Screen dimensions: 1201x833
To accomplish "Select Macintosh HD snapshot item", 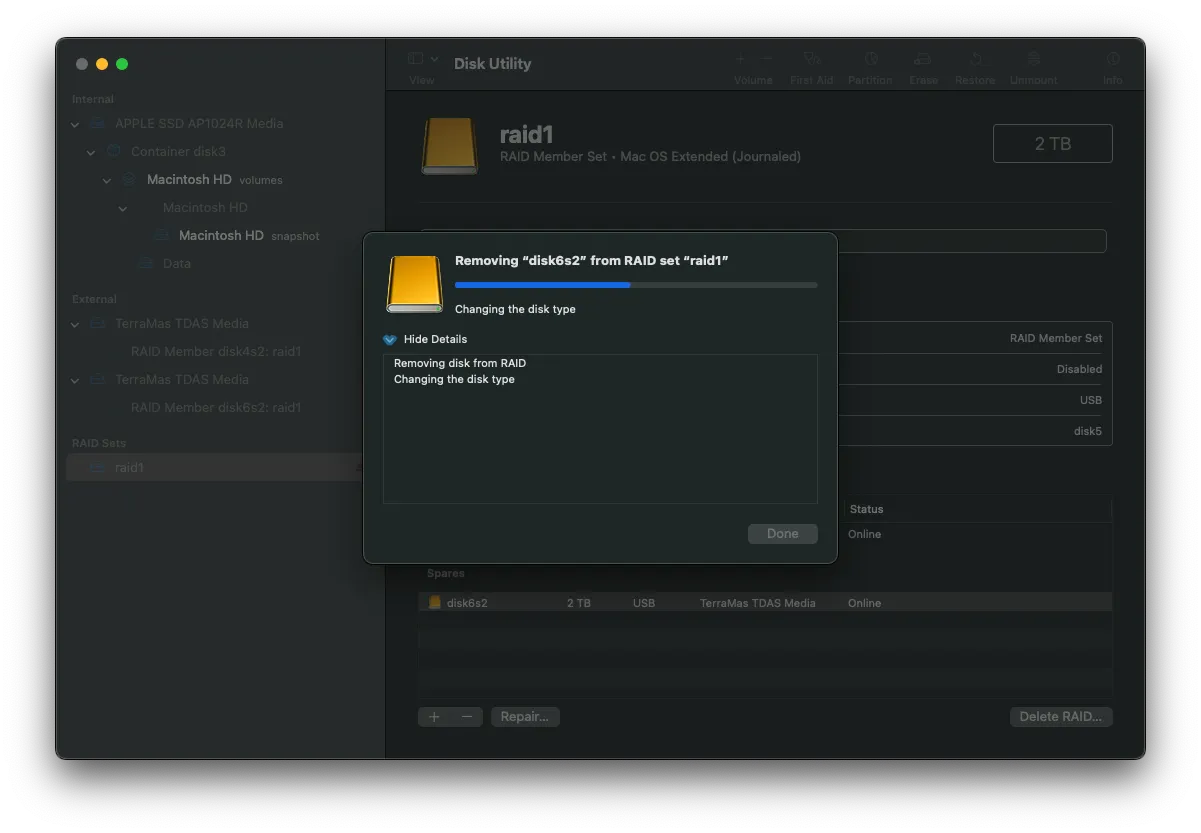I will [220, 236].
